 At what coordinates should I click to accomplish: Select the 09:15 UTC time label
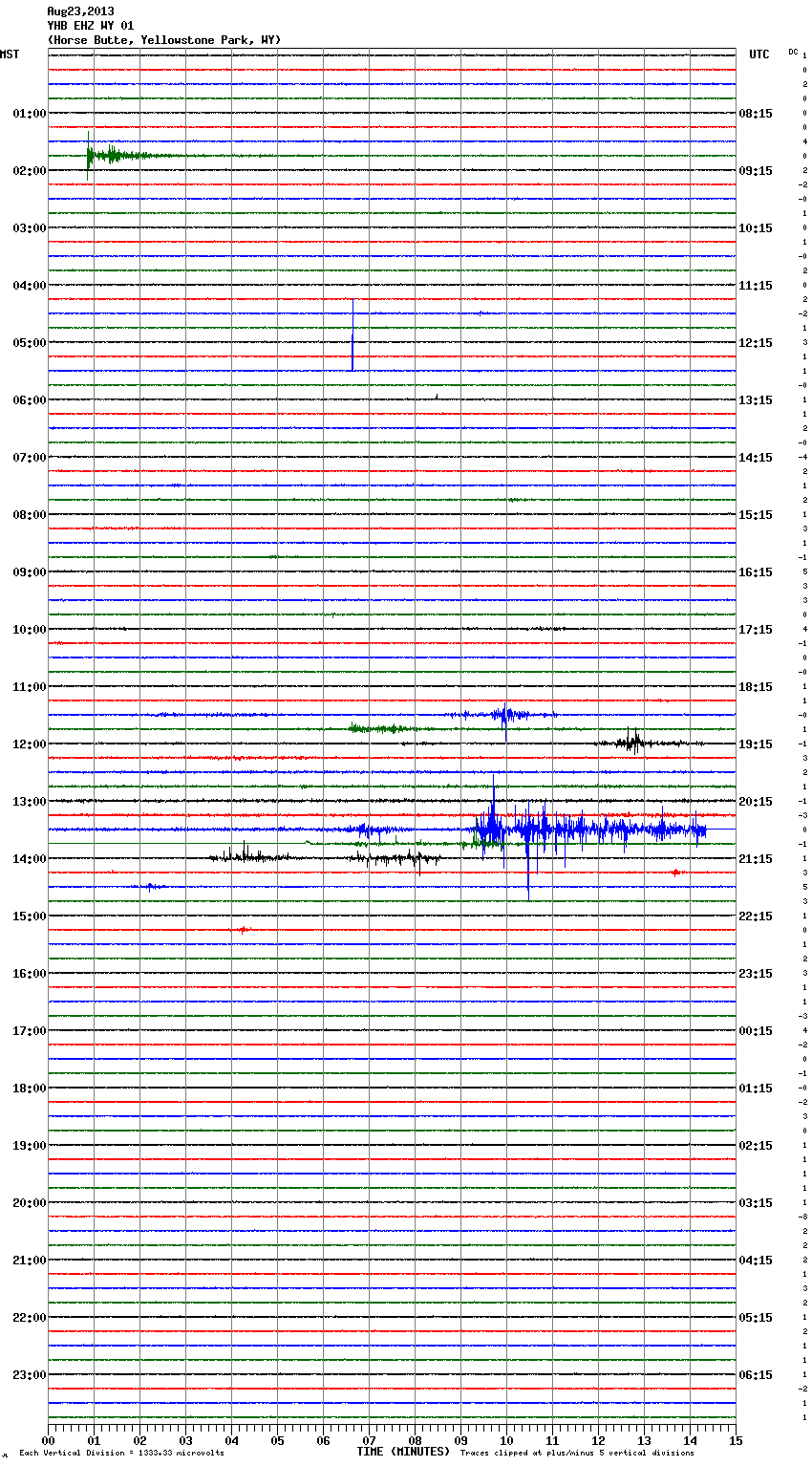click(x=756, y=171)
